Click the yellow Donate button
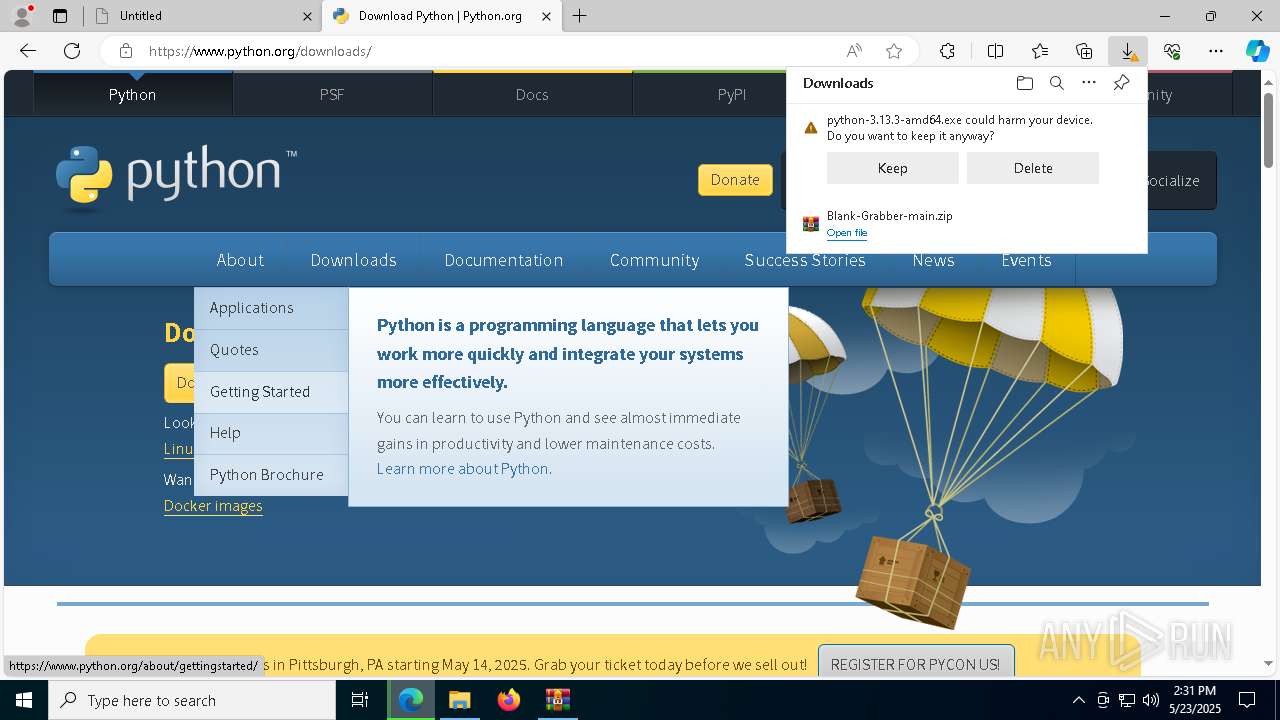1280x720 pixels. tap(735, 180)
